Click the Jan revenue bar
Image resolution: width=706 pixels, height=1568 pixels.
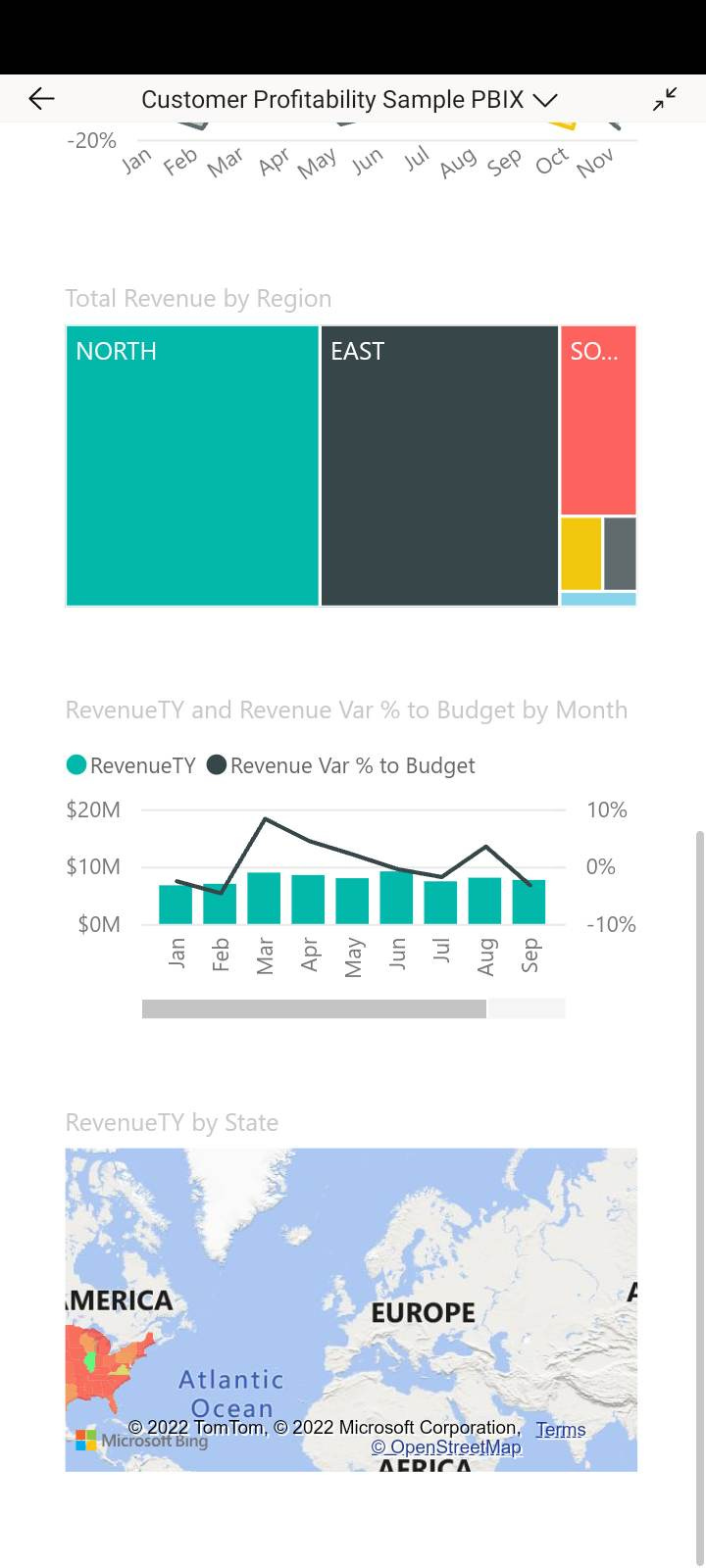click(x=176, y=905)
